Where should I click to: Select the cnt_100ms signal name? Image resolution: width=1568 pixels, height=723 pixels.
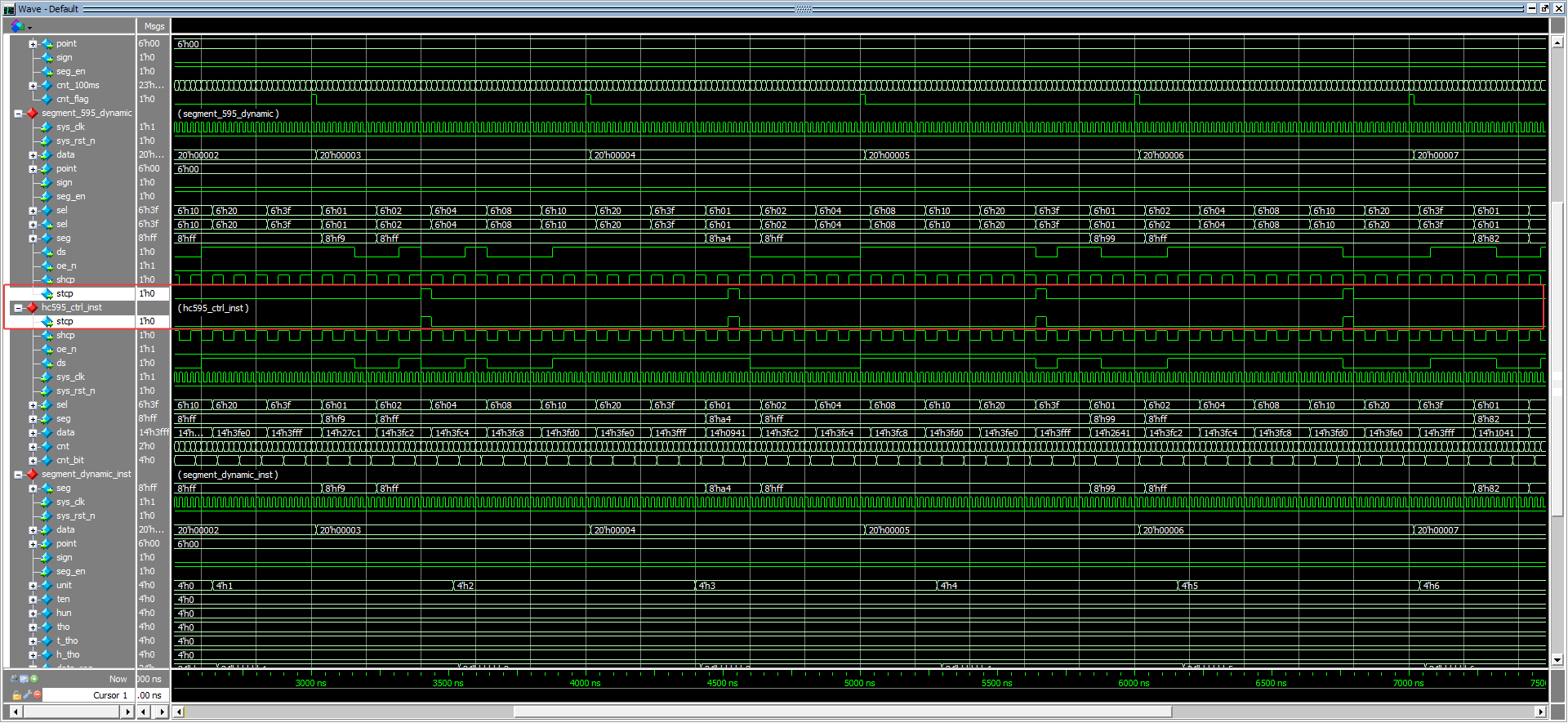pos(78,85)
